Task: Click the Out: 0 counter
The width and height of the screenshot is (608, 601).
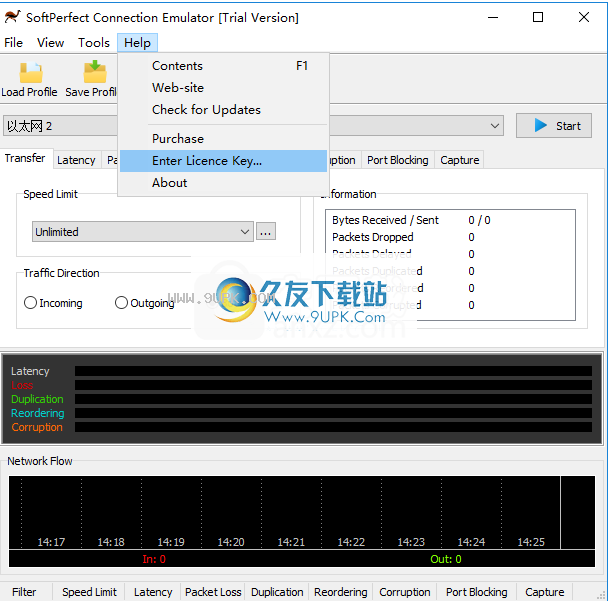Action: tap(446, 559)
